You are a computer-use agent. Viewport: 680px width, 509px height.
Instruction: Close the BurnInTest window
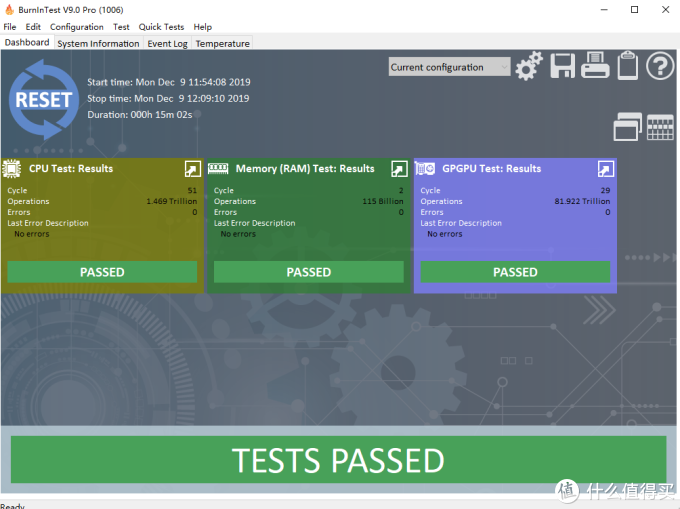point(666,10)
